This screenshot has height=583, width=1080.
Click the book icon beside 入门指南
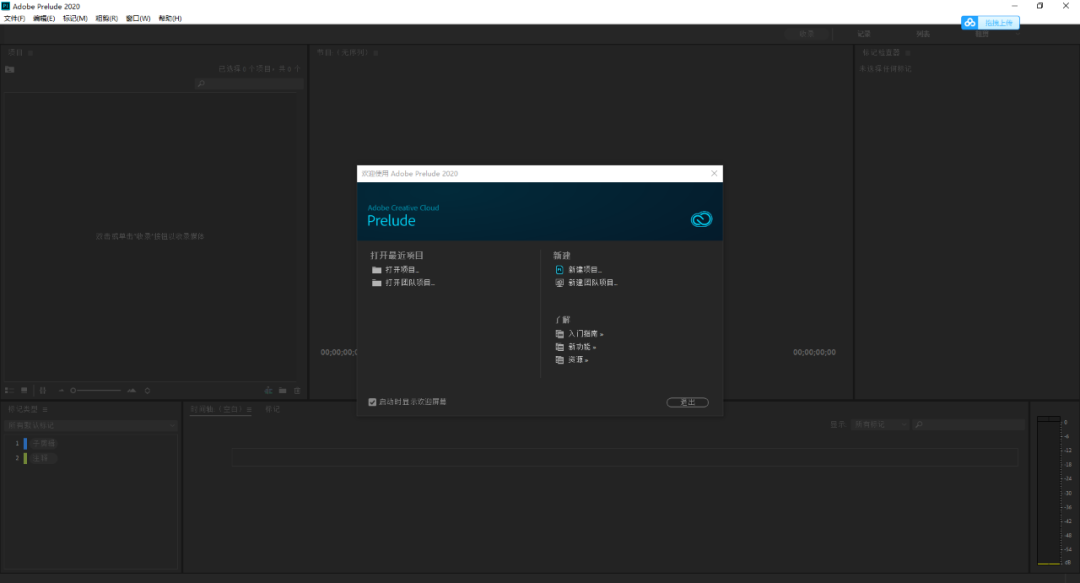click(559, 334)
